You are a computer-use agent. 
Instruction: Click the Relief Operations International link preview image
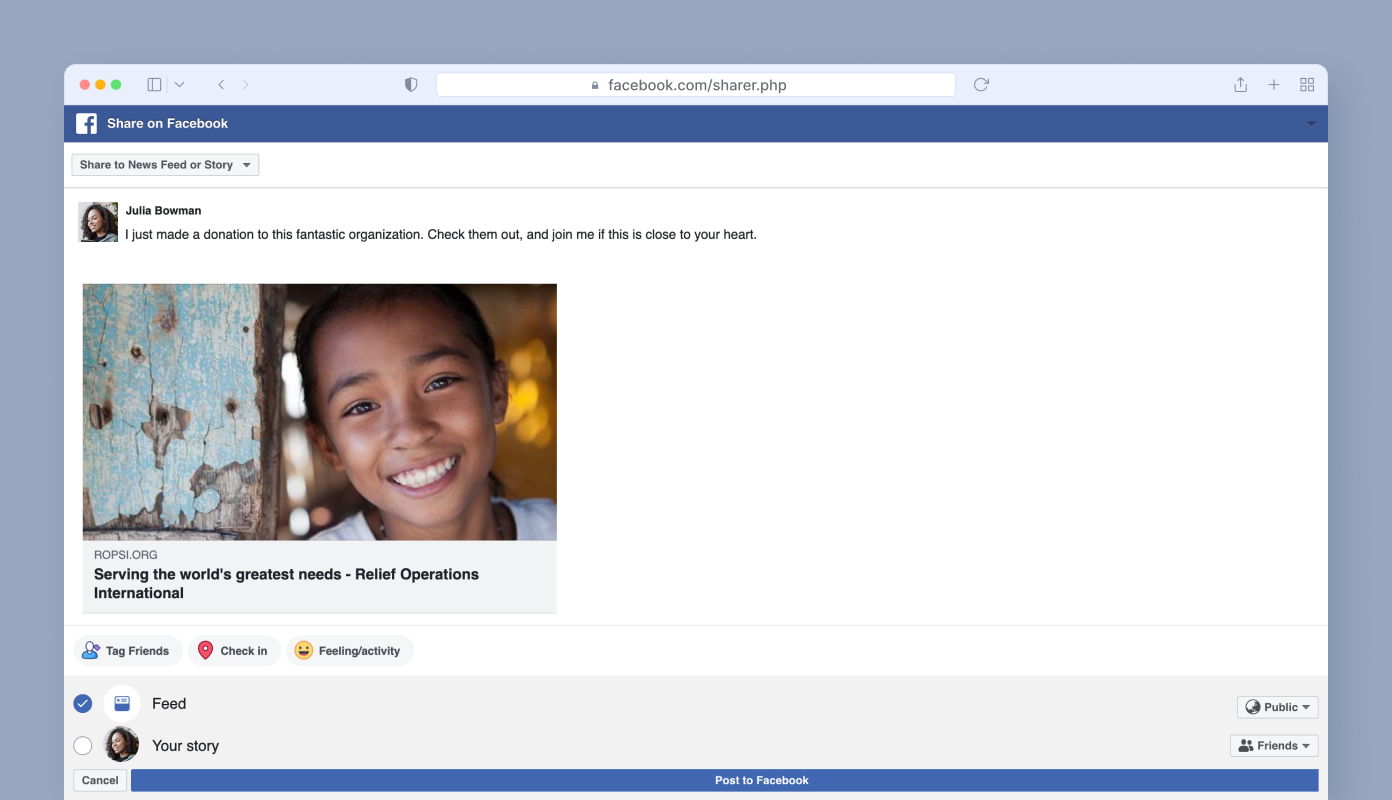[x=319, y=412]
